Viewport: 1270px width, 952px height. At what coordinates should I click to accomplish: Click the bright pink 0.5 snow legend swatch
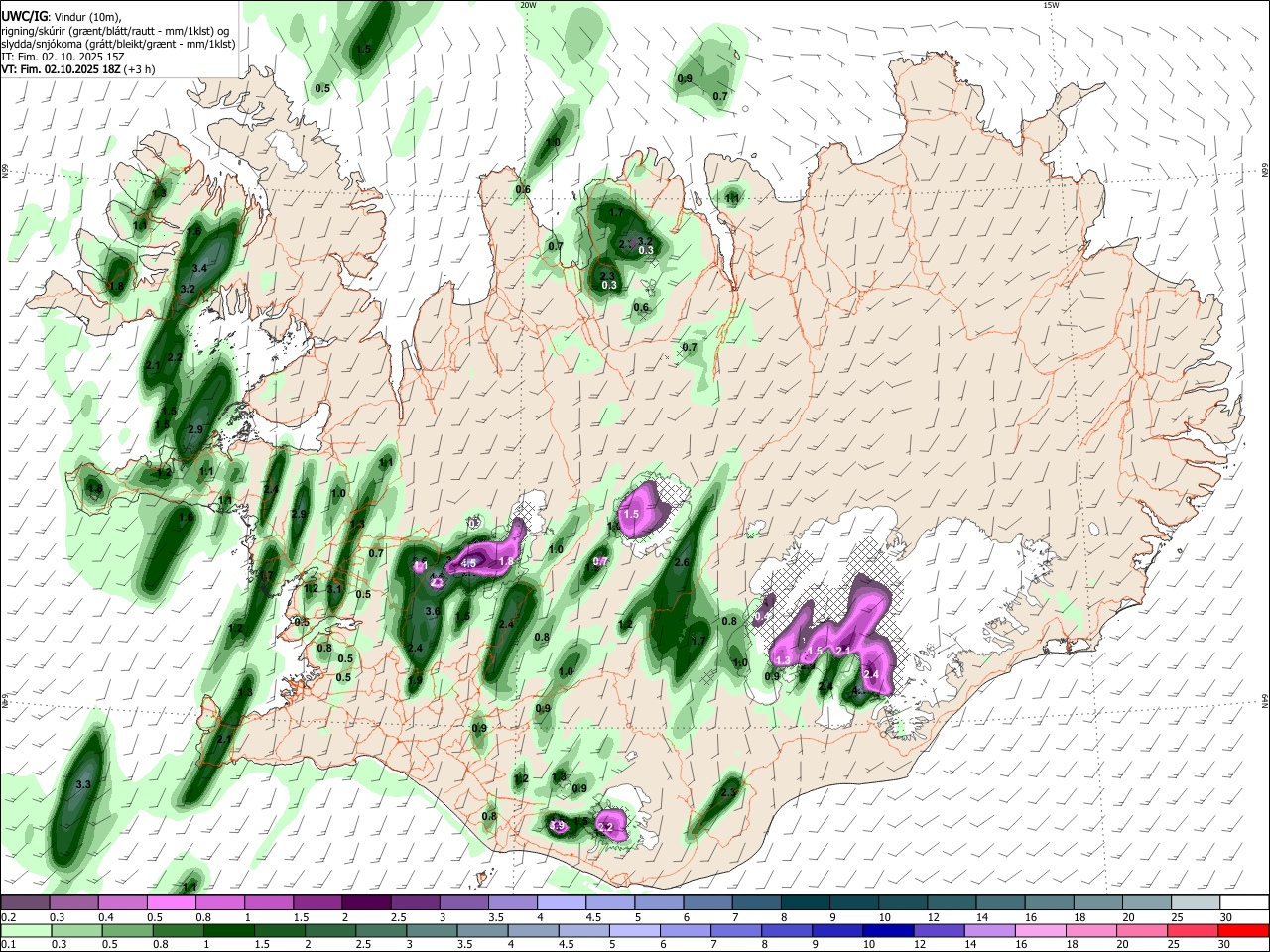[171, 902]
